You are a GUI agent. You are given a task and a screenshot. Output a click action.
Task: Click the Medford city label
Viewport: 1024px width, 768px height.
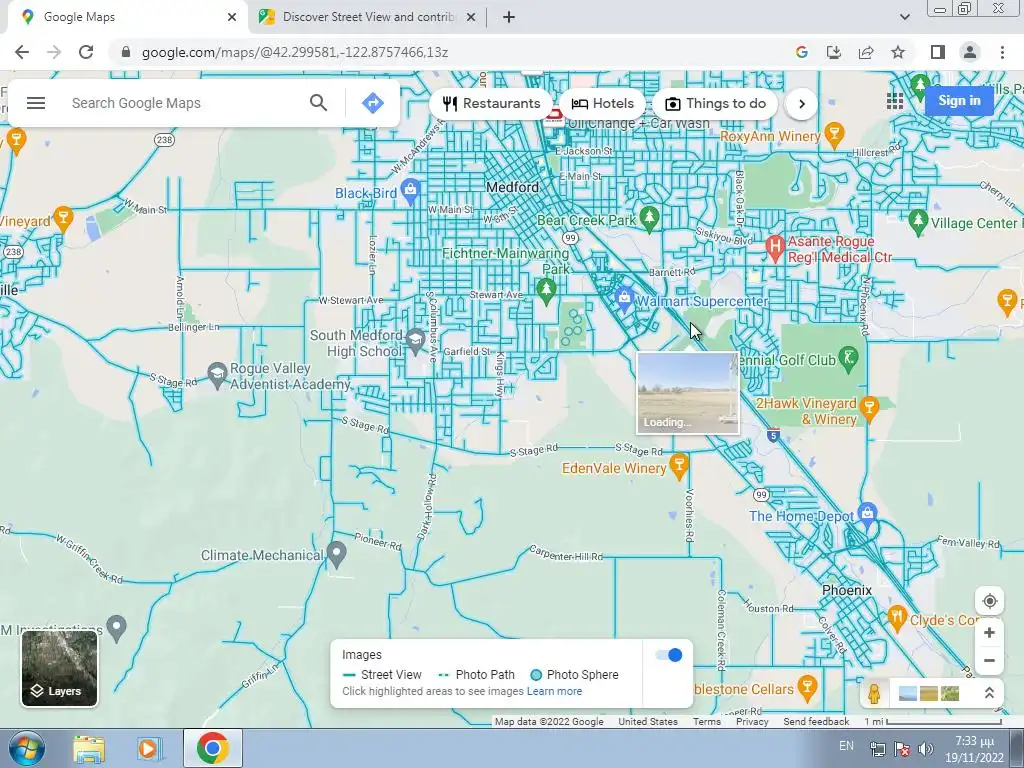pos(513,187)
